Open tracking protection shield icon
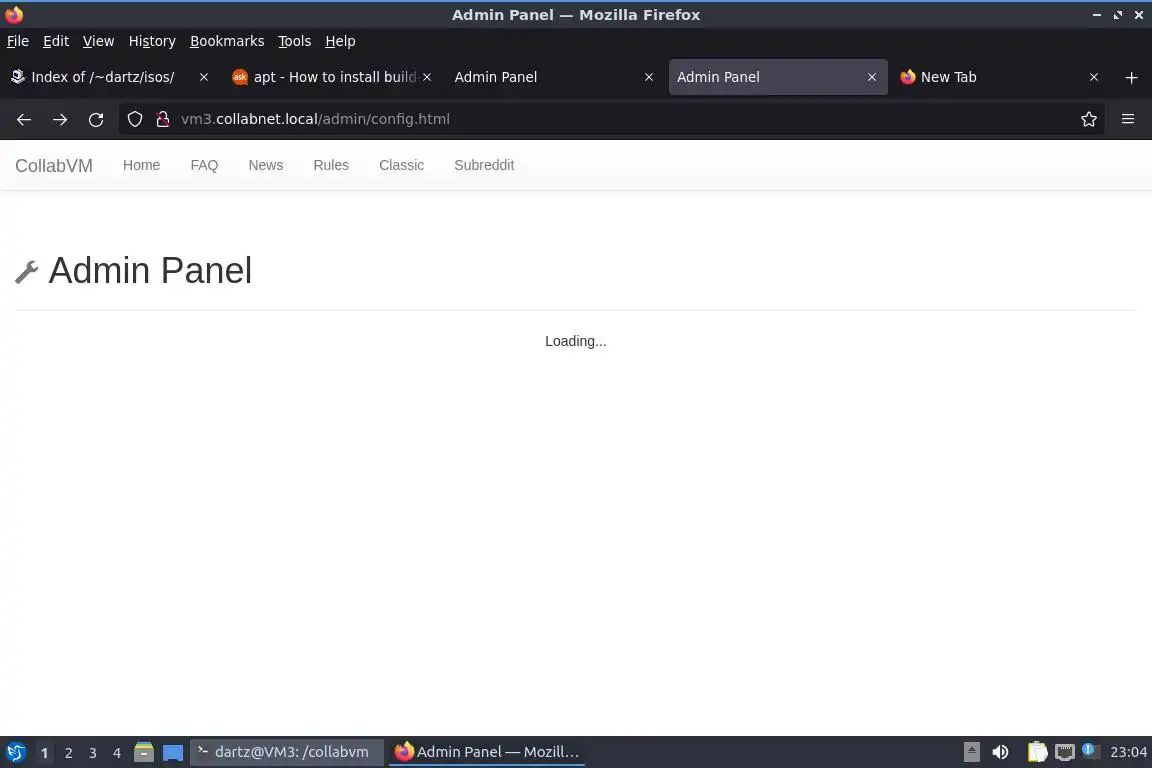 coord(134,119)
